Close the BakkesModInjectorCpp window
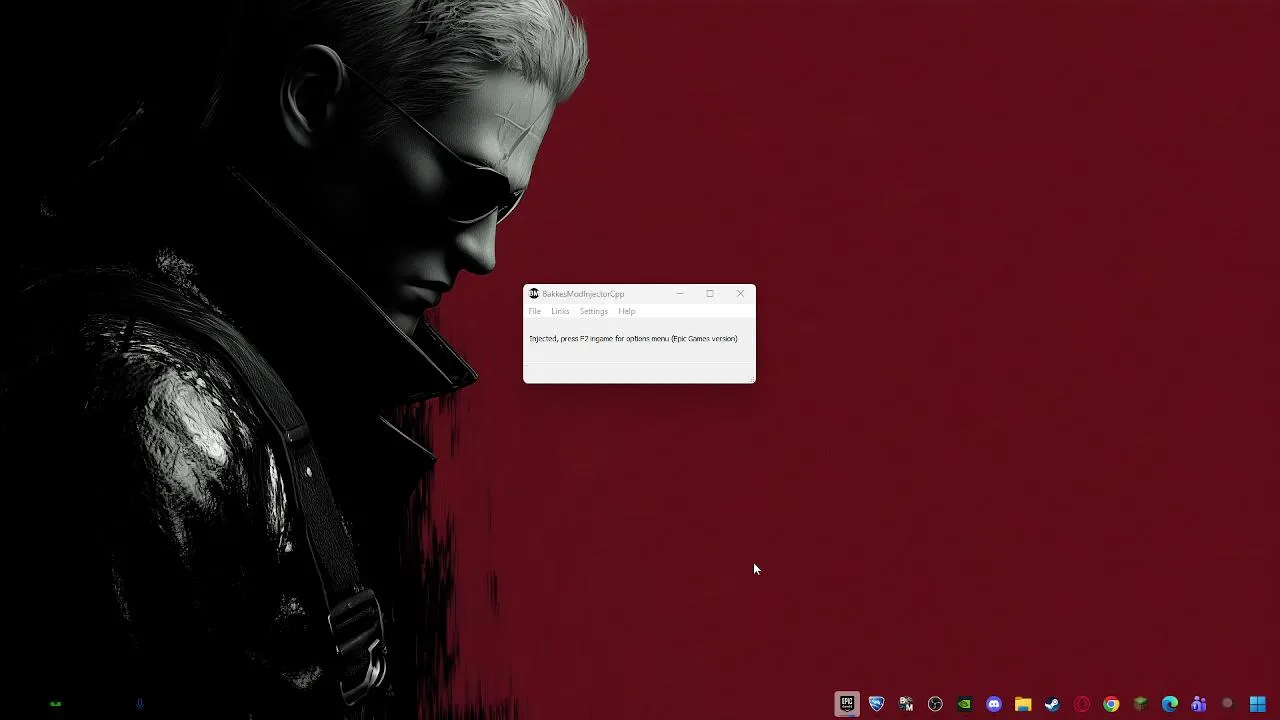Image resolution: width=1280 pixels, height=720 pixels. click(740, 294)
